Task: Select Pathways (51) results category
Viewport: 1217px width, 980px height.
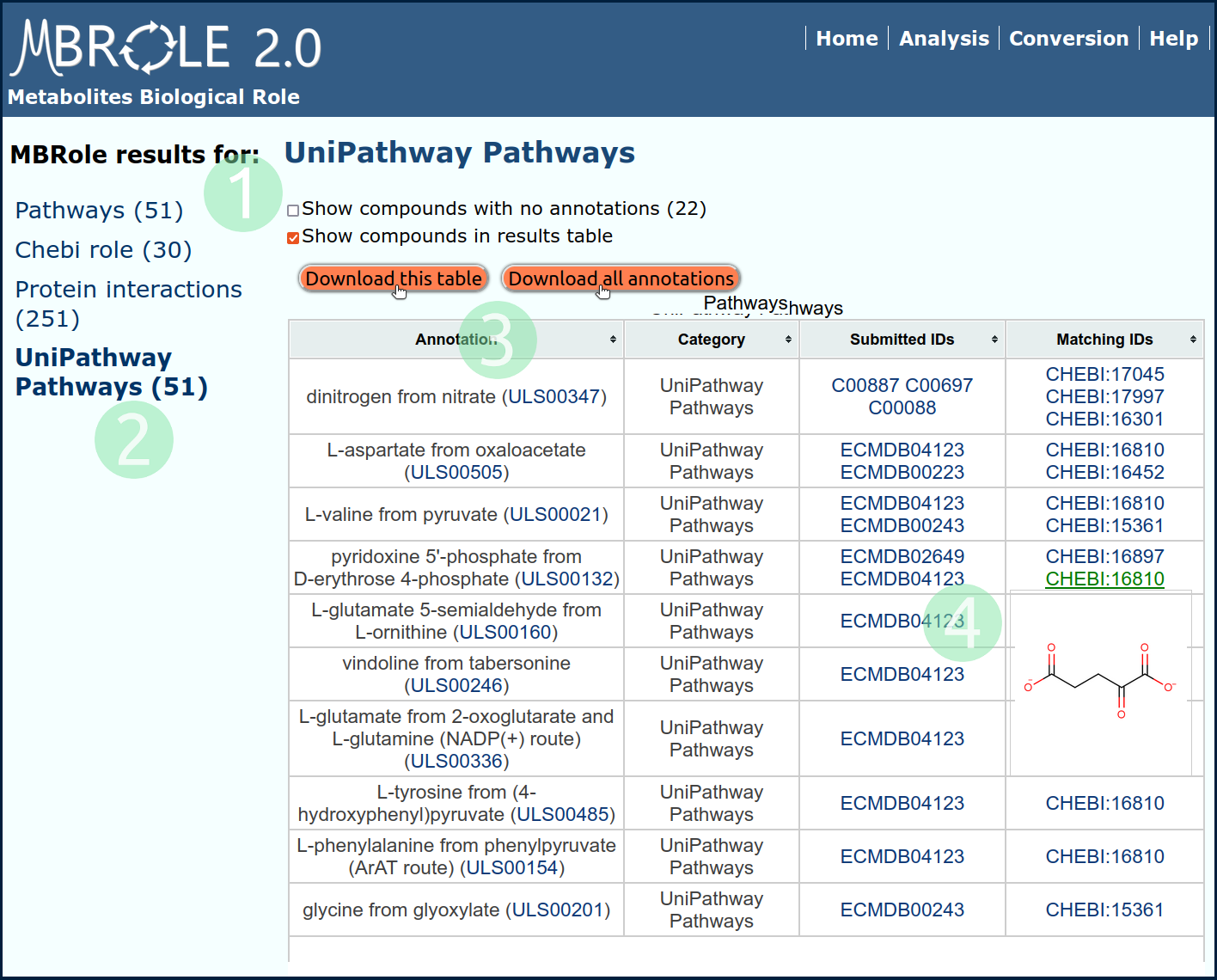Action: click(100, 211)
